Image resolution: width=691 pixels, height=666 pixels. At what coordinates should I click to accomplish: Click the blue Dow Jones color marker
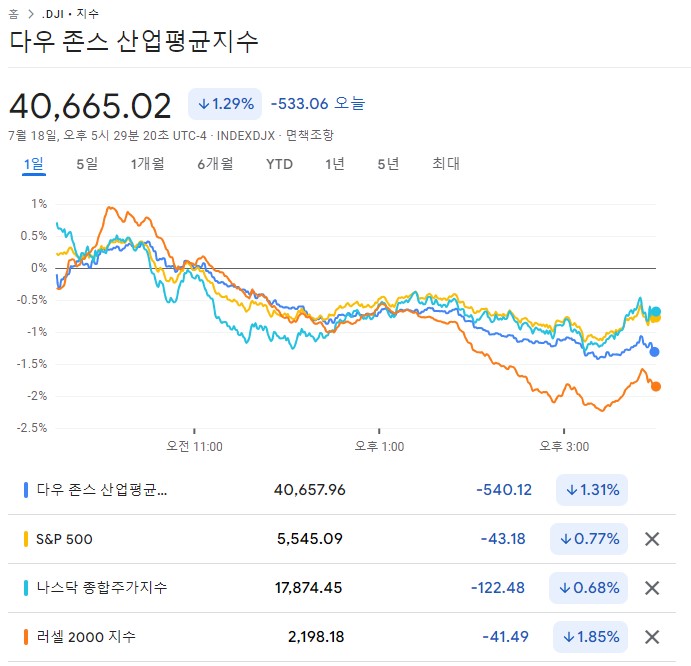point(26,490)
